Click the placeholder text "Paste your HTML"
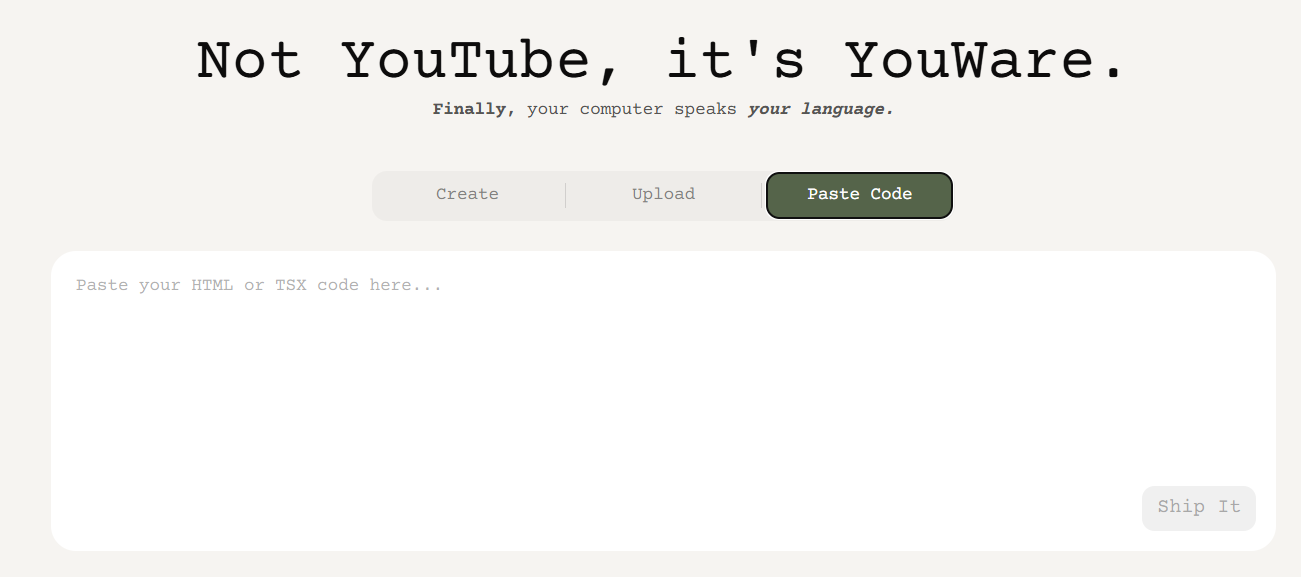Viewport: 1301px width, 577px height. [x=155, y=286]
